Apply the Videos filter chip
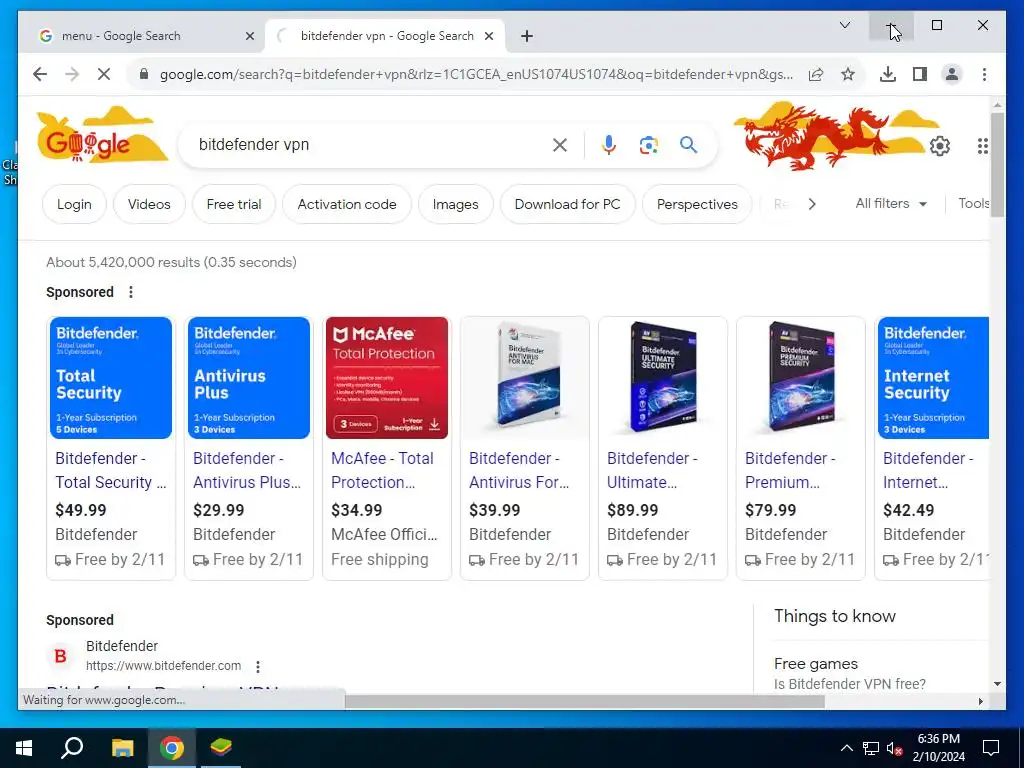This screenshot has height=768, width=1024. [149, 204]
